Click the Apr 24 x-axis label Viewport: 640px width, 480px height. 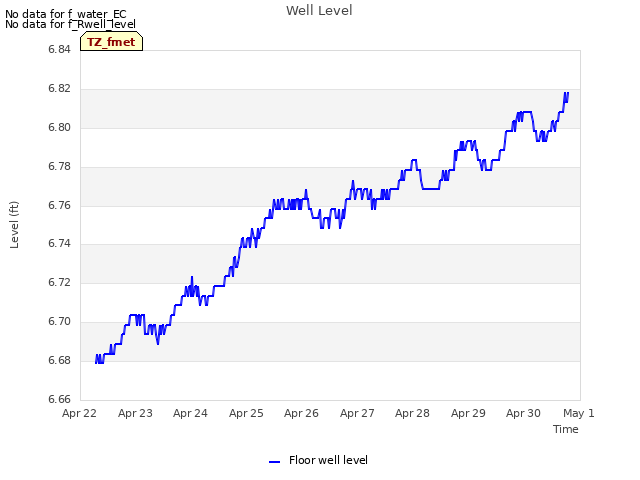pos(190,413)
